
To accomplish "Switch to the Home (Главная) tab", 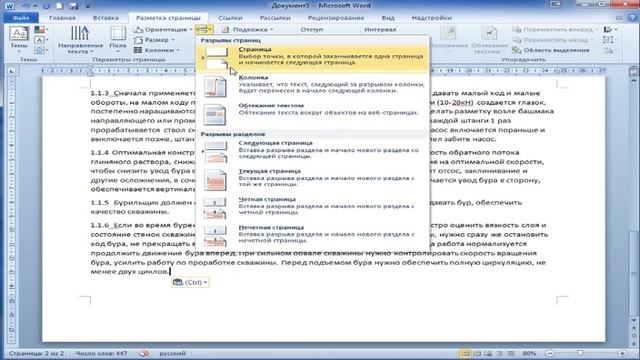I will (x=62, y=18).
